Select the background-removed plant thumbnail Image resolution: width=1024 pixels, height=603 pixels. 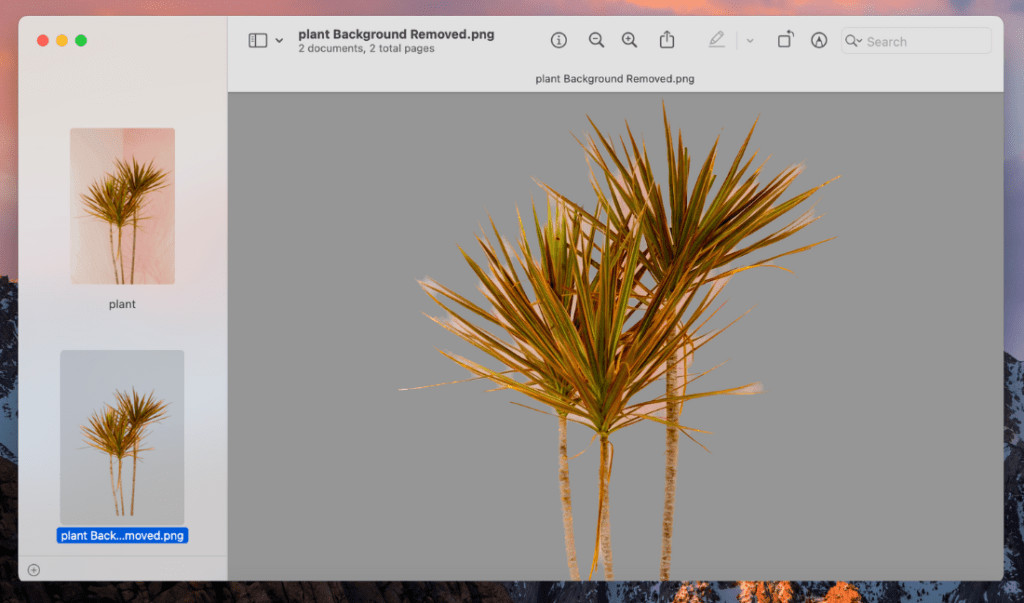click(122, 437)
